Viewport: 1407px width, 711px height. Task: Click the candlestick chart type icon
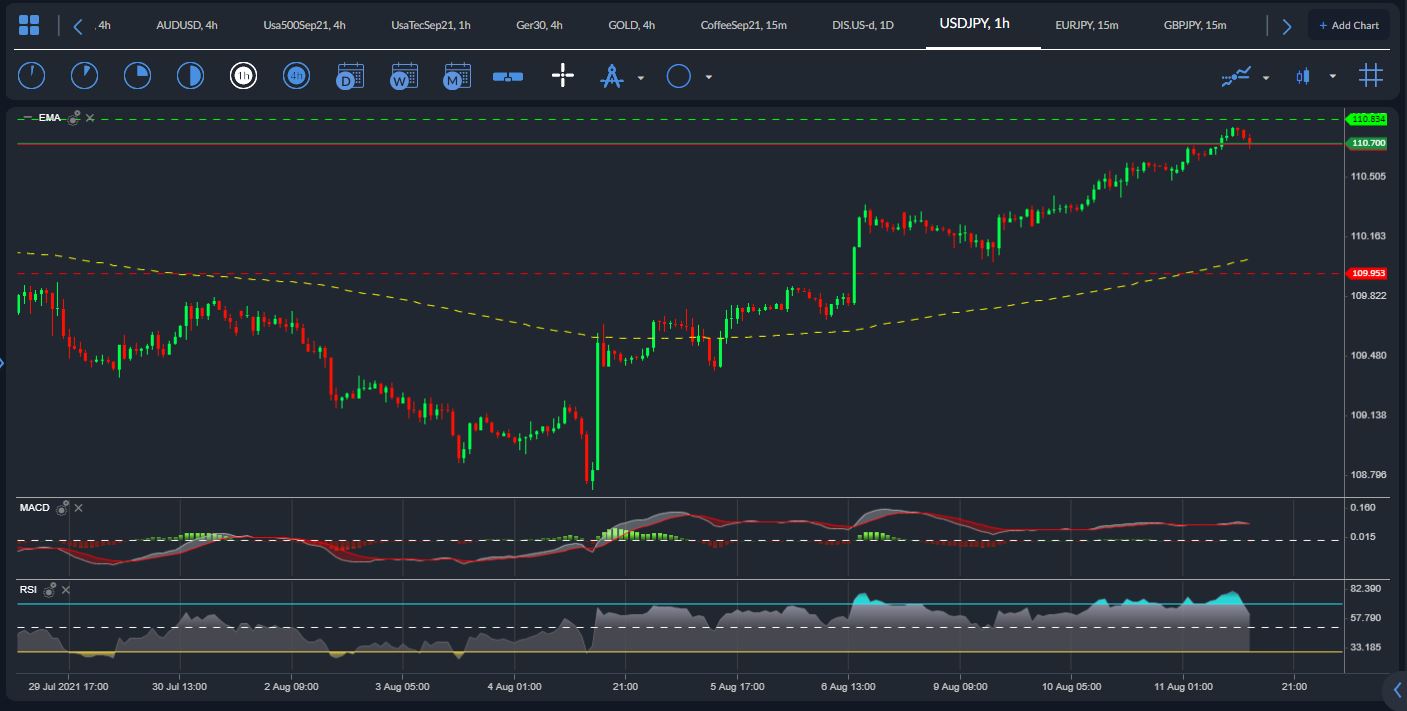tap(1303, 76)
